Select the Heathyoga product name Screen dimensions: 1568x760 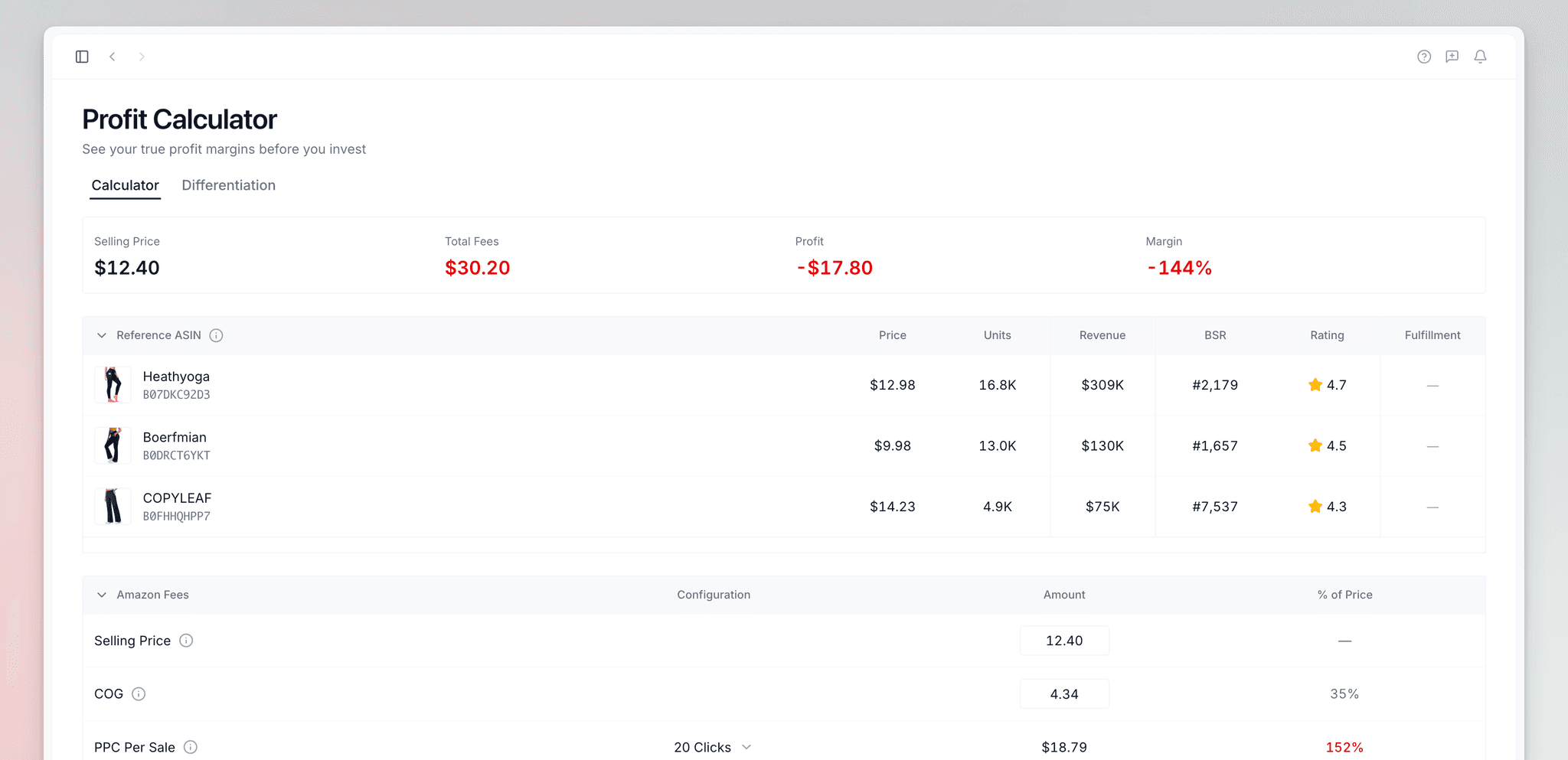point(176,377)
